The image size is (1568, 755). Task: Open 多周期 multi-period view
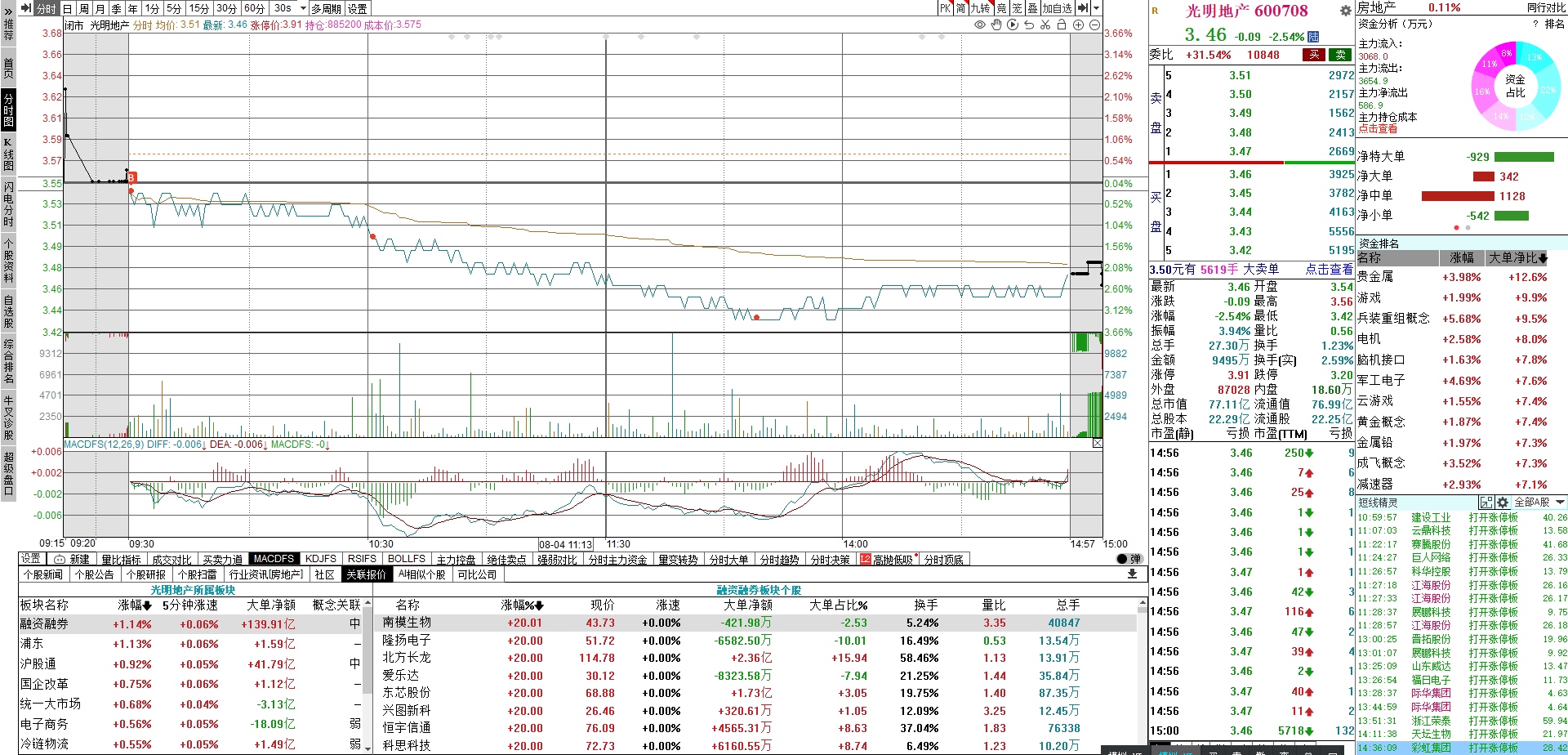(x=326, y=8)
